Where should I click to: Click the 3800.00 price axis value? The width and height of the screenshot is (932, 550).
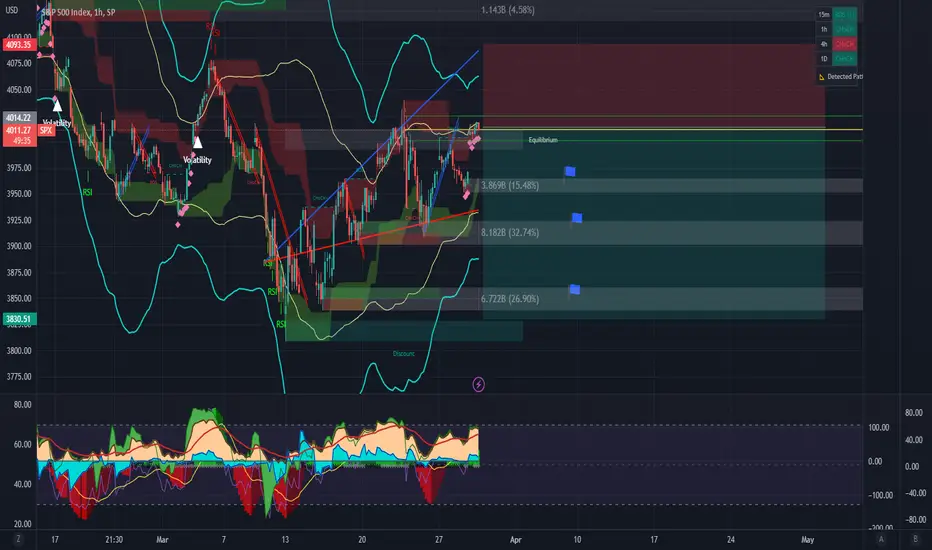pyautogui.click(x=19, y=351)
